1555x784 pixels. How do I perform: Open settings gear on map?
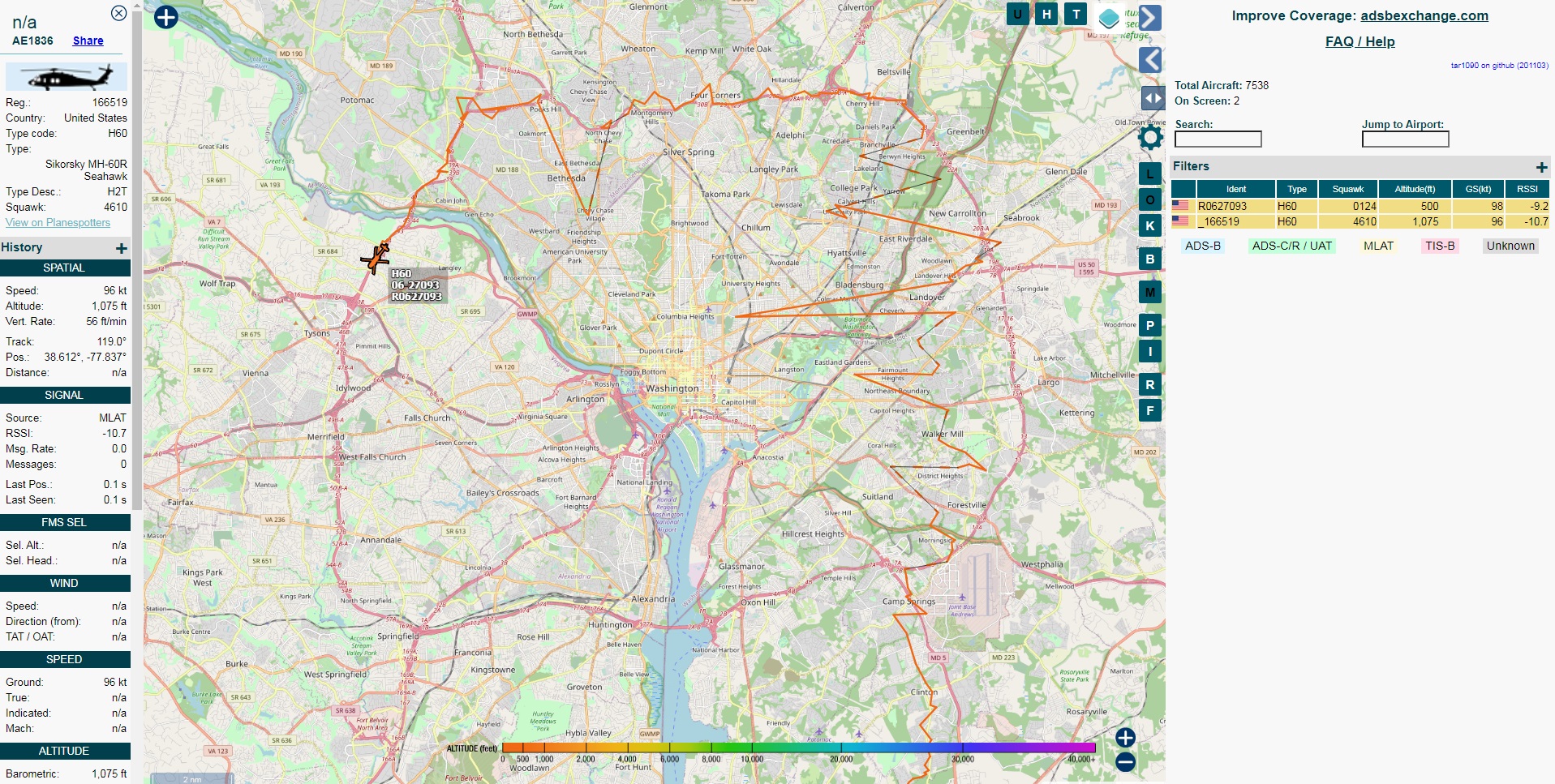pyautogui.click(x=1150, y=137)
